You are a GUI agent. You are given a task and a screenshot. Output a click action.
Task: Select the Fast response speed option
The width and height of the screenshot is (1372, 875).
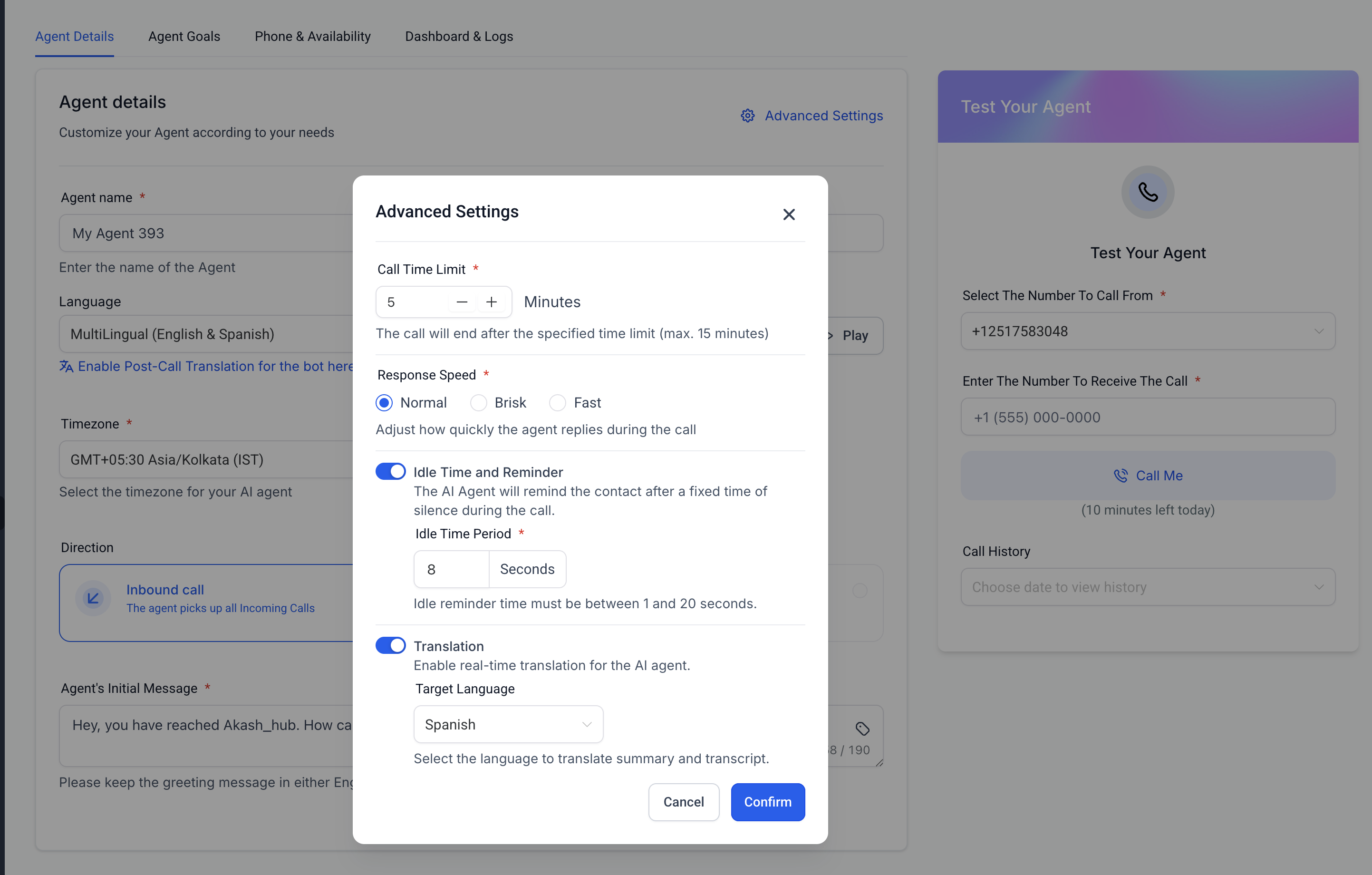pos(557,403)
